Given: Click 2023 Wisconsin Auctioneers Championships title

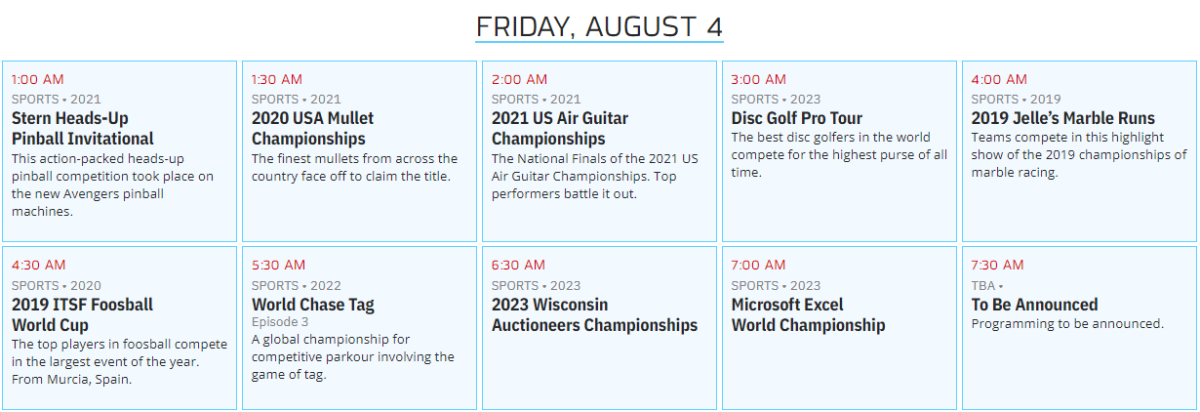Looking at the screenshot, I should (594, 314).
